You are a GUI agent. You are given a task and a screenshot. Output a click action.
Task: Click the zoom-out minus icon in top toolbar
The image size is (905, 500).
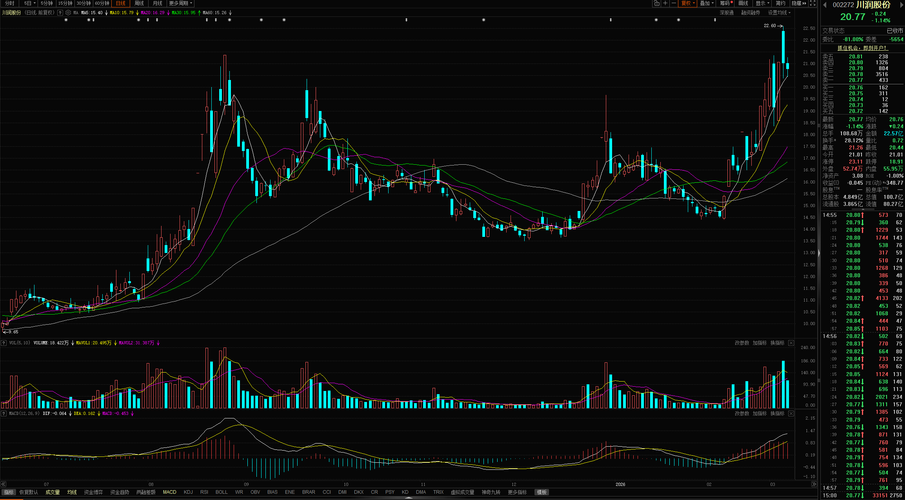[x=674, y=3]
